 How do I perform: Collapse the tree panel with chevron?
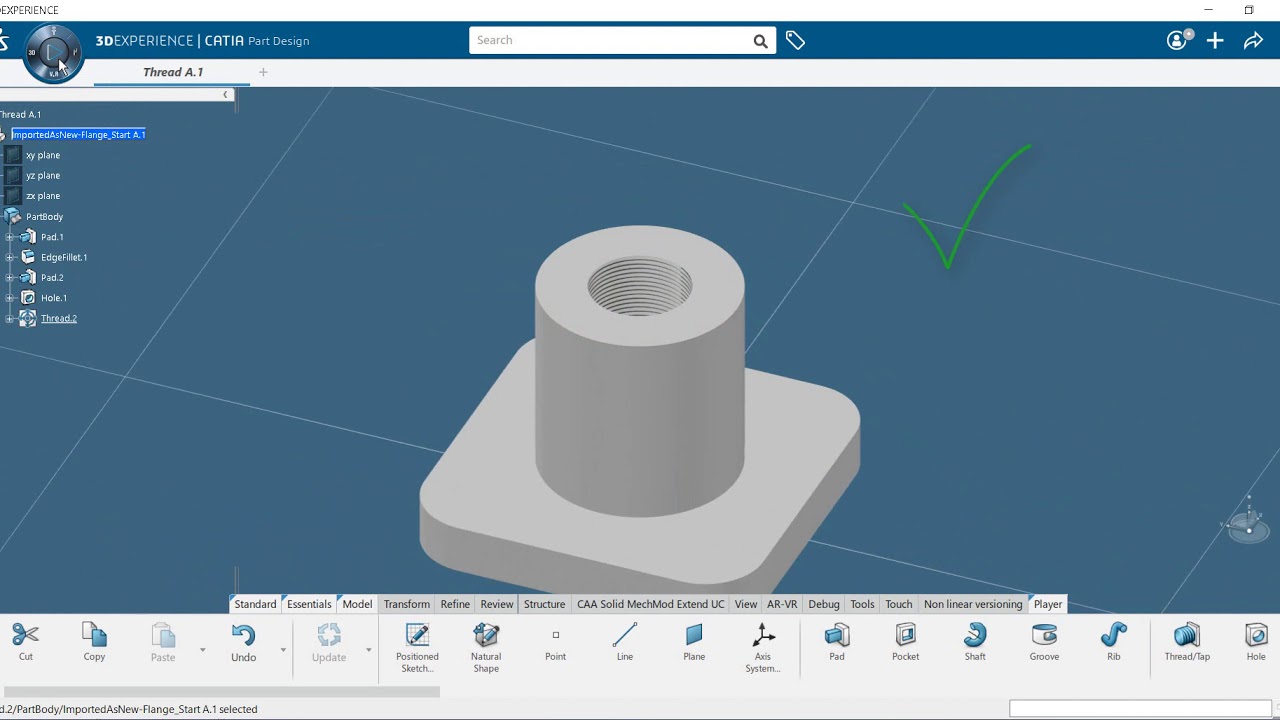pos(225,94)
